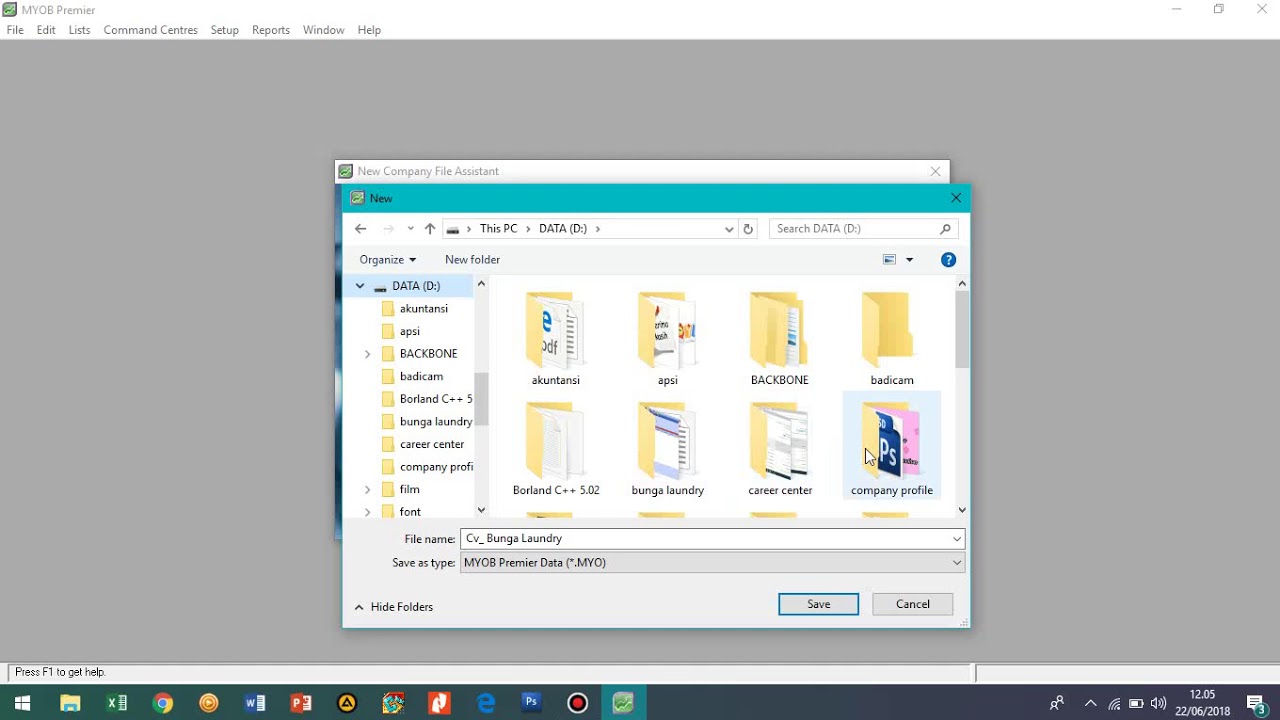The width and height of the screenshot is (1280, 720).
Task: Expand the film tree node
Action: (367, 490)
